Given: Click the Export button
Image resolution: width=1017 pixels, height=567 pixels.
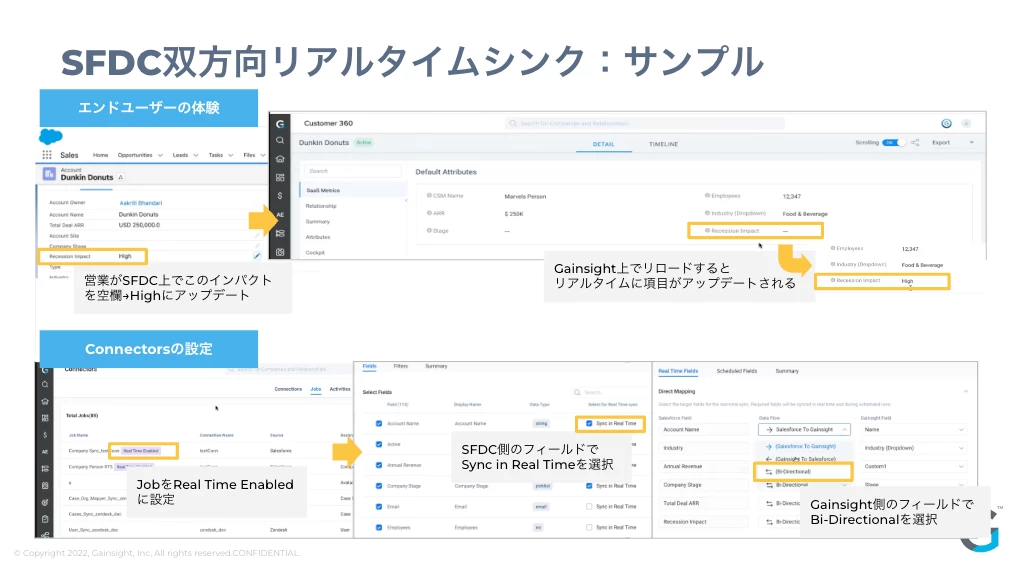Looking at the screenshot, I should (941, 143).
